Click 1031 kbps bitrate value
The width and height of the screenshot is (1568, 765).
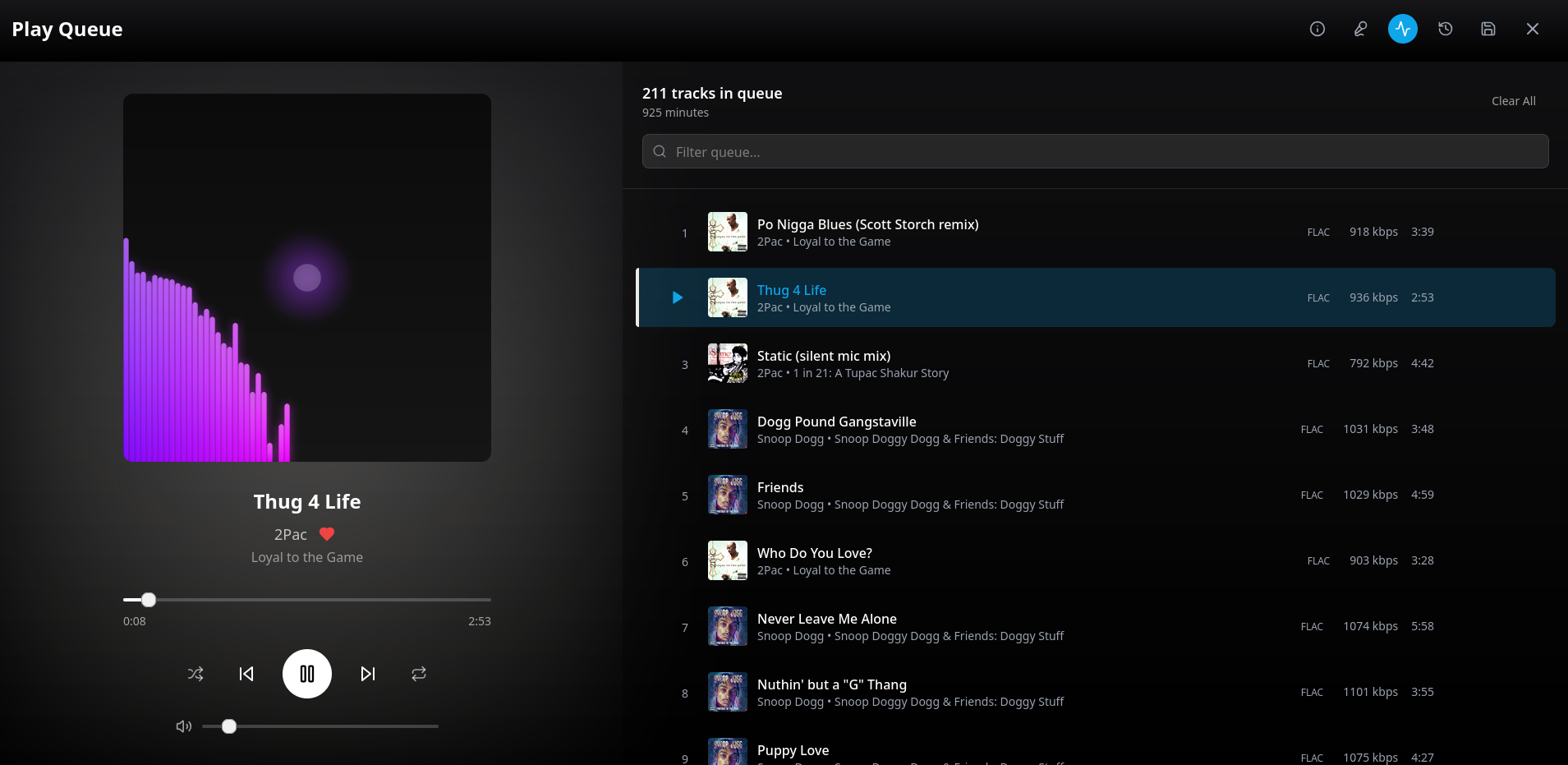tap(1370, 429)
